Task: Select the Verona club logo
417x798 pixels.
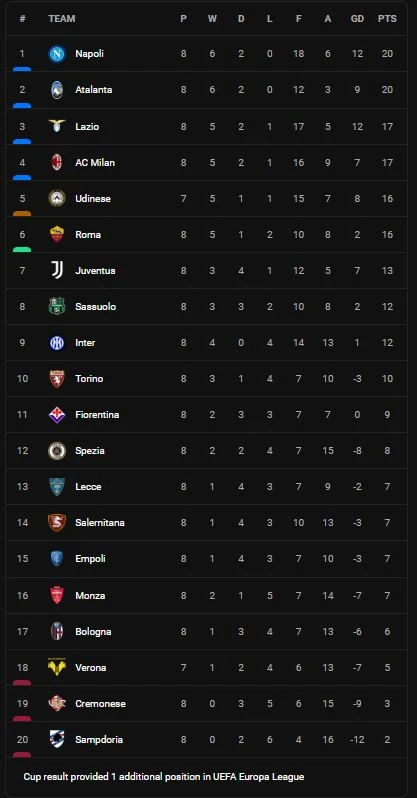Action: (x=57, y=667)
